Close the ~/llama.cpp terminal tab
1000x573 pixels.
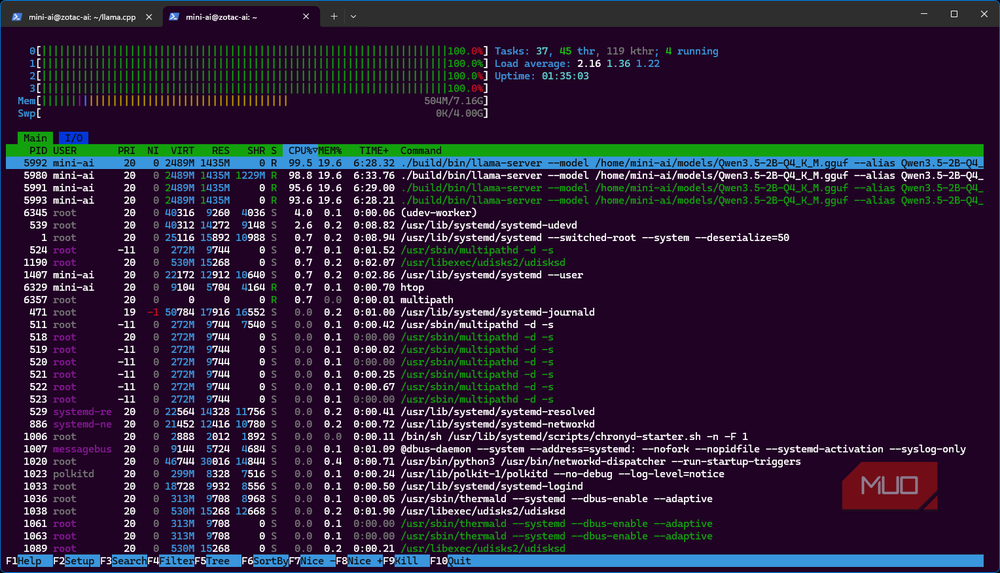coord(149,17)
